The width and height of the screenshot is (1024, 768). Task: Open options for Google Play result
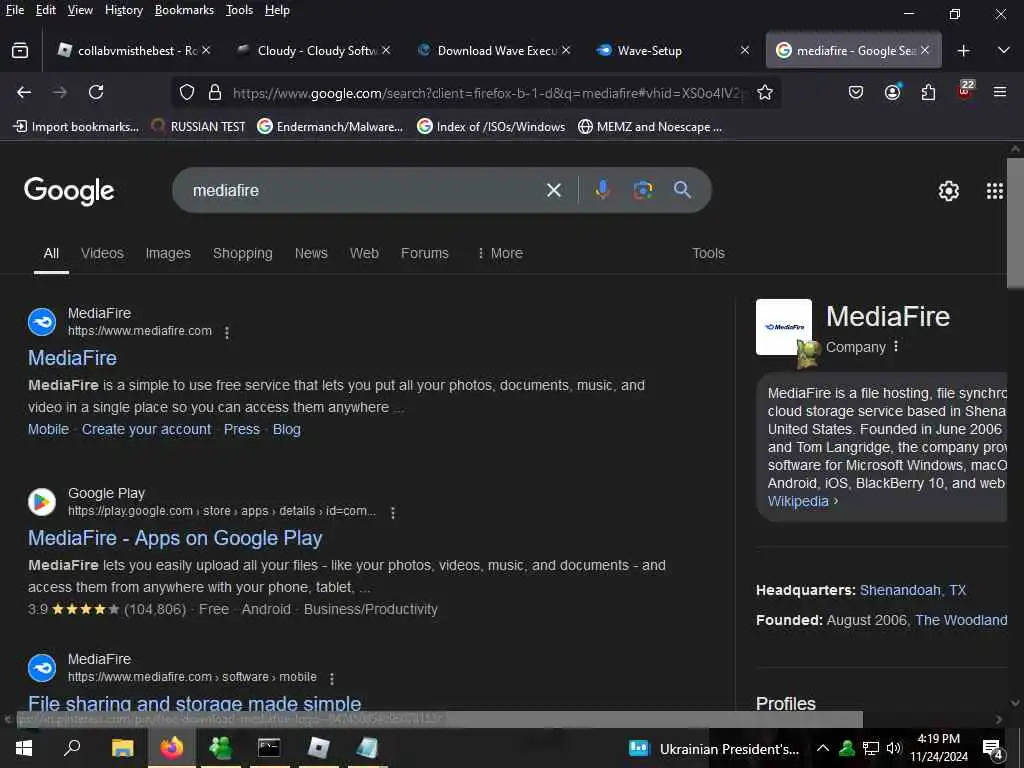click(392, 513)
